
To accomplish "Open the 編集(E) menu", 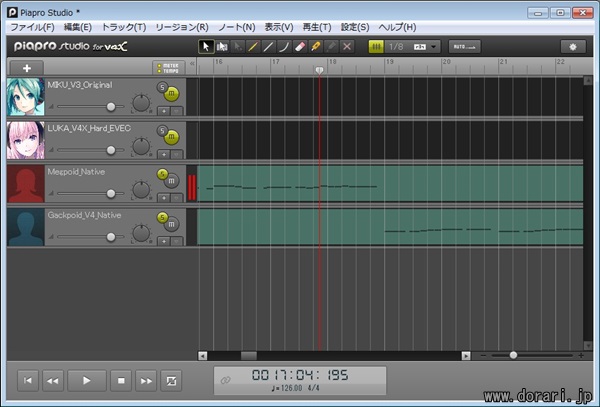I will 77,27.
